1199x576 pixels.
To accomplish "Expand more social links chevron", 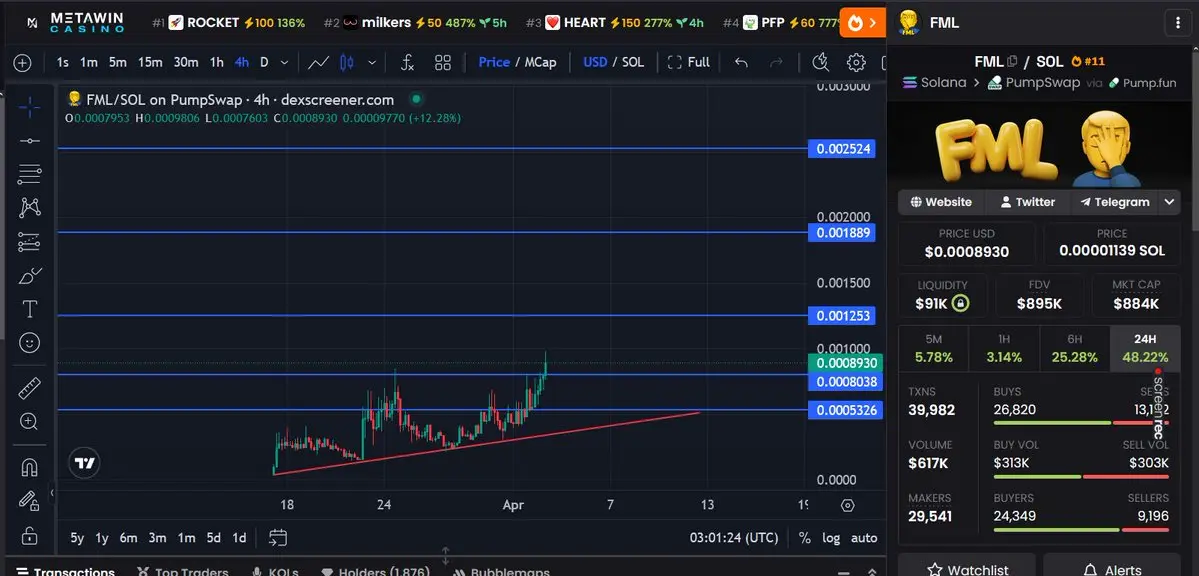I will coord(1169,202).
